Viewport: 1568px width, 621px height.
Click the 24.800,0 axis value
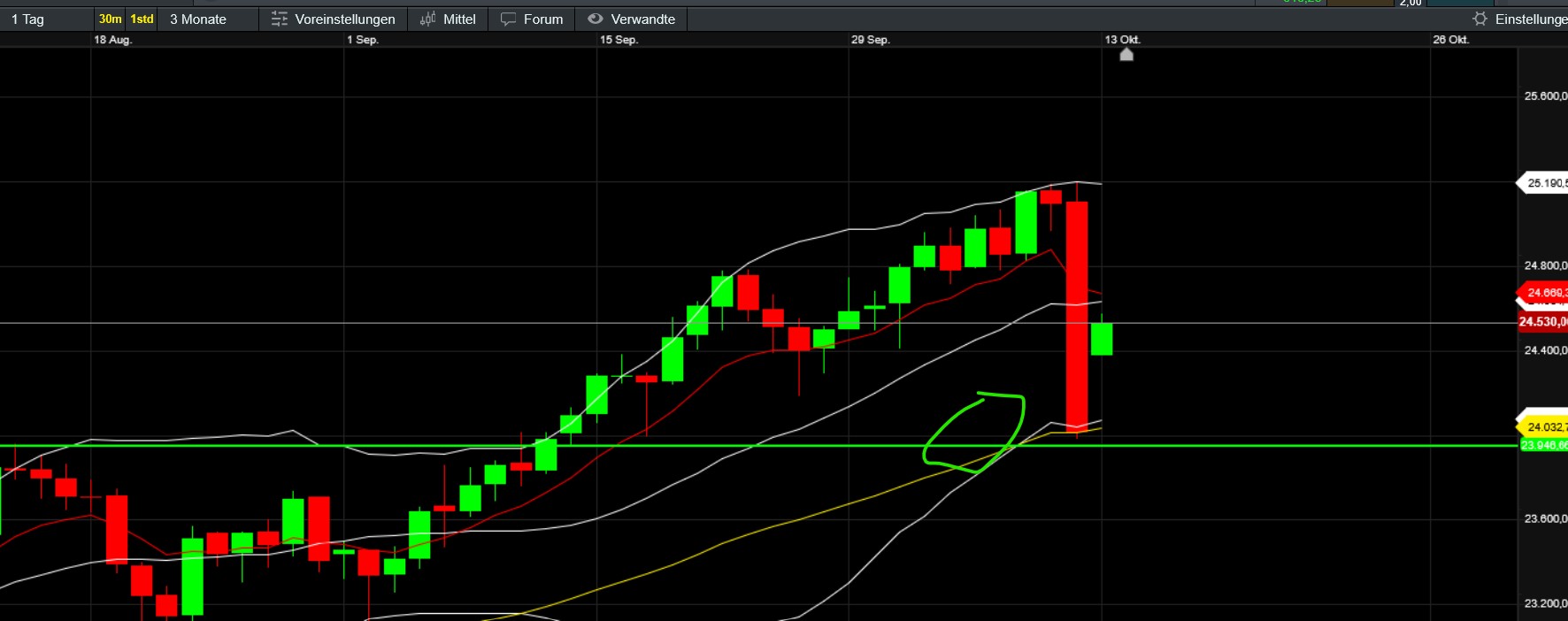coord(1545,265)
